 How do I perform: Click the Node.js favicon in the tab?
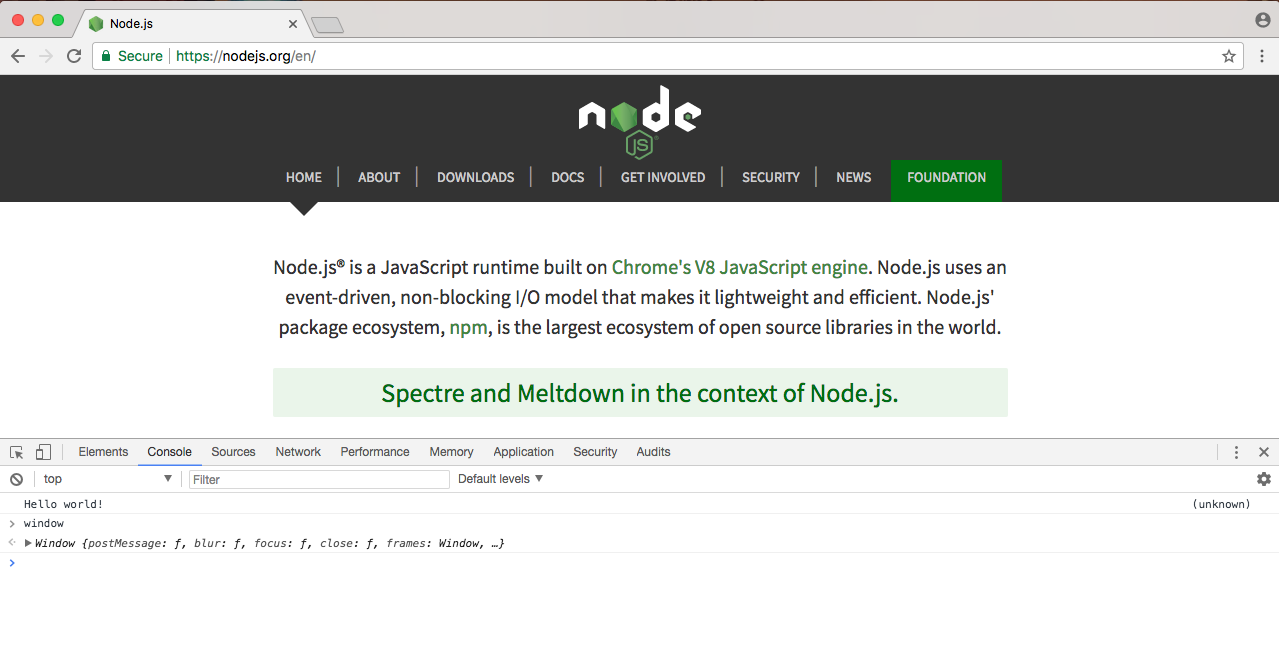96,23
